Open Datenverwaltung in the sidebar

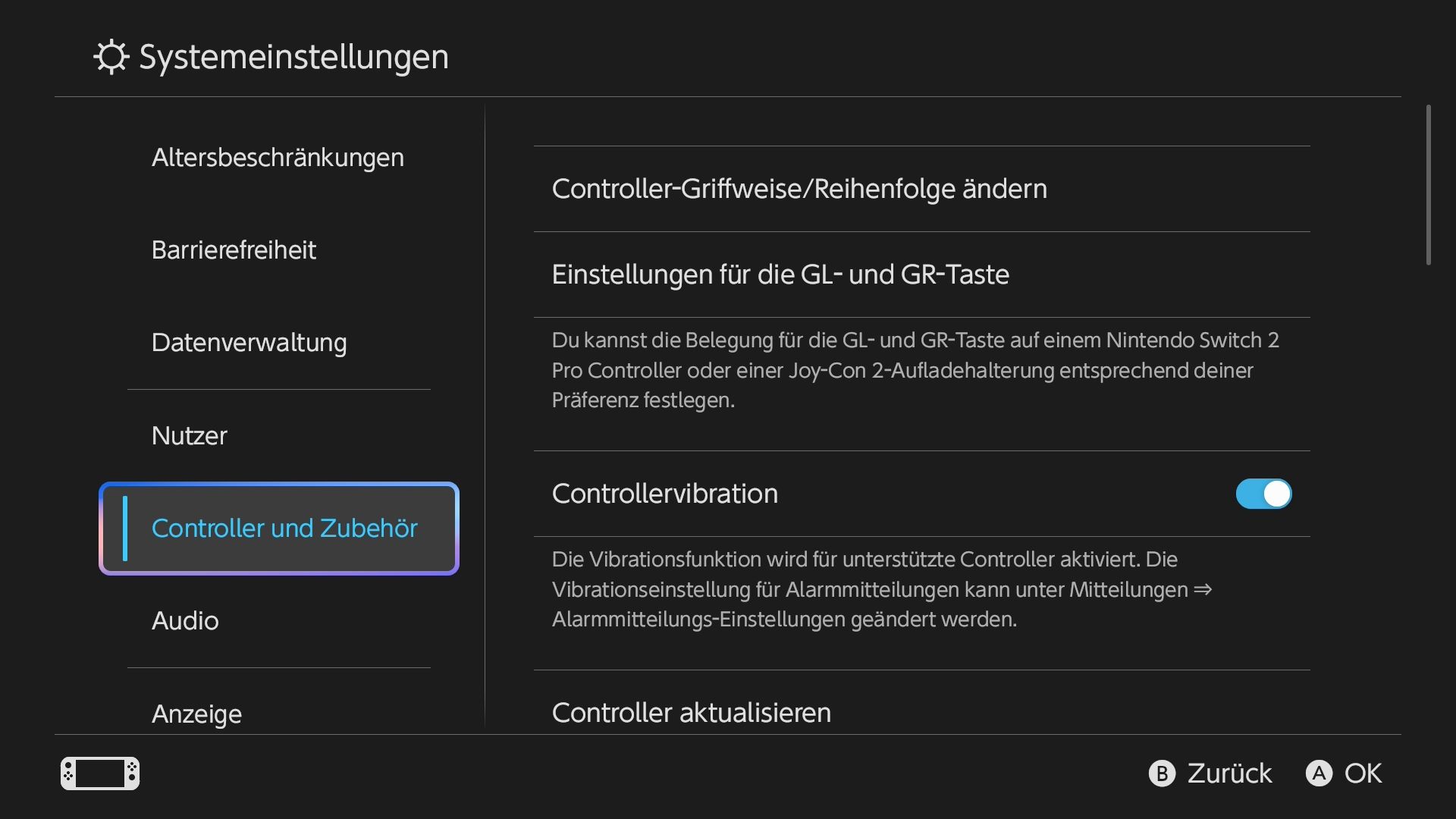tap(249, 343)
